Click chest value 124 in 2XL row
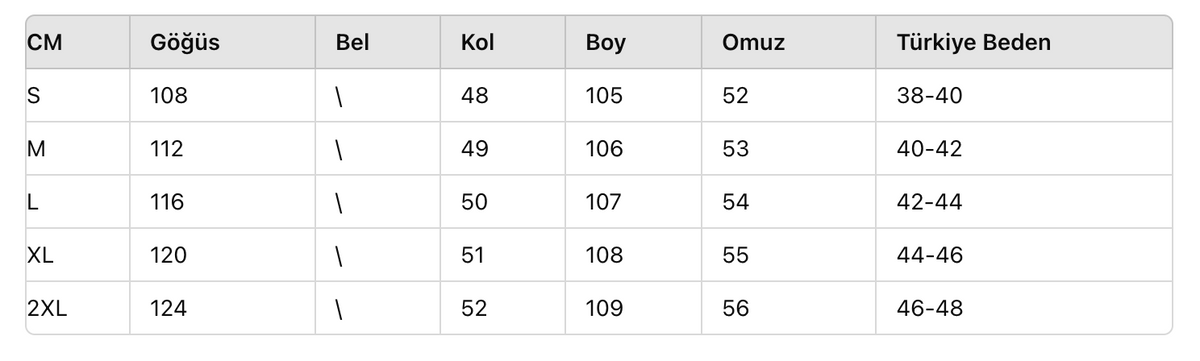Screen dimensions: 1200x361 point(168,308)
